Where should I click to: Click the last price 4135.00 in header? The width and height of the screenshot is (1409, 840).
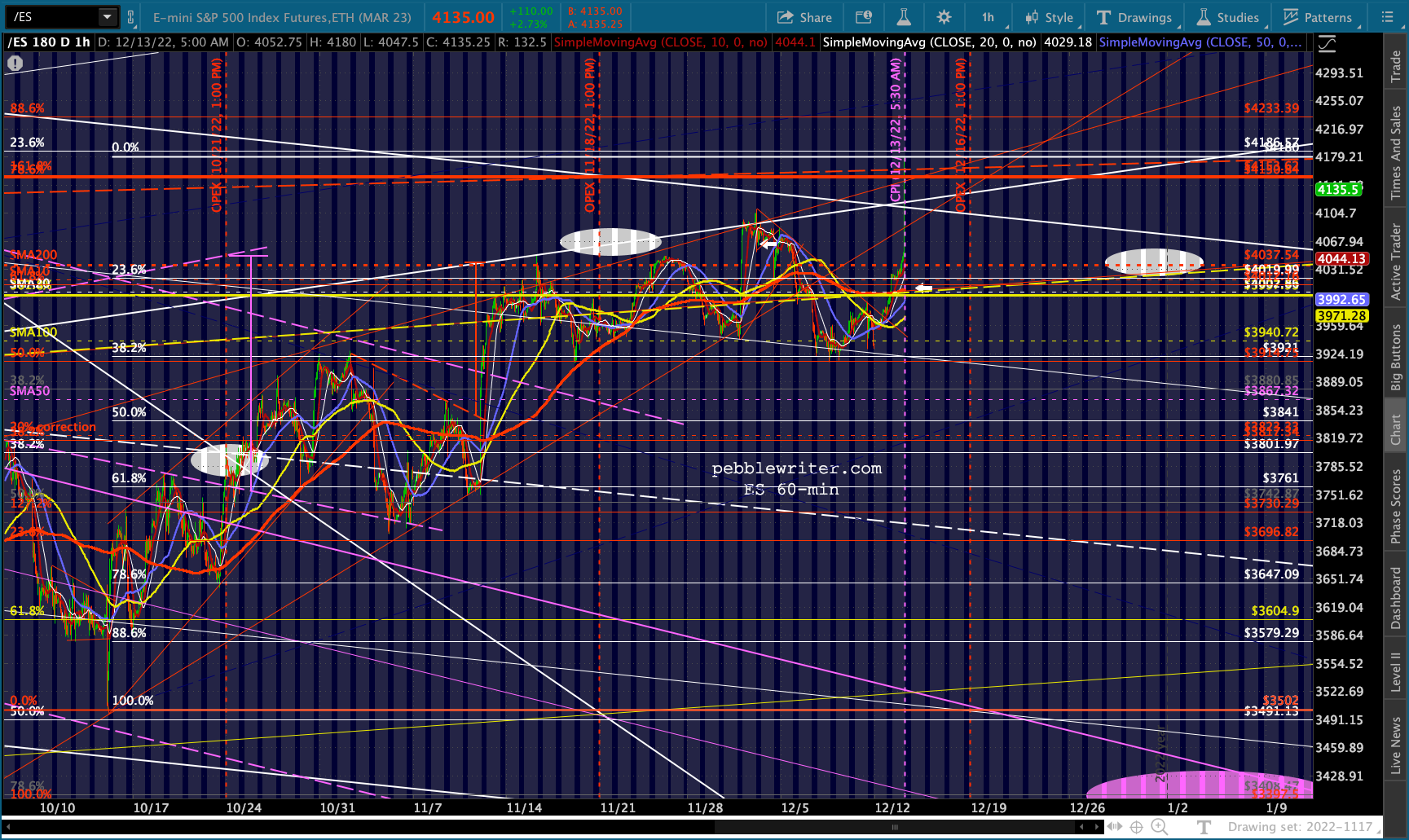(463, 17)
